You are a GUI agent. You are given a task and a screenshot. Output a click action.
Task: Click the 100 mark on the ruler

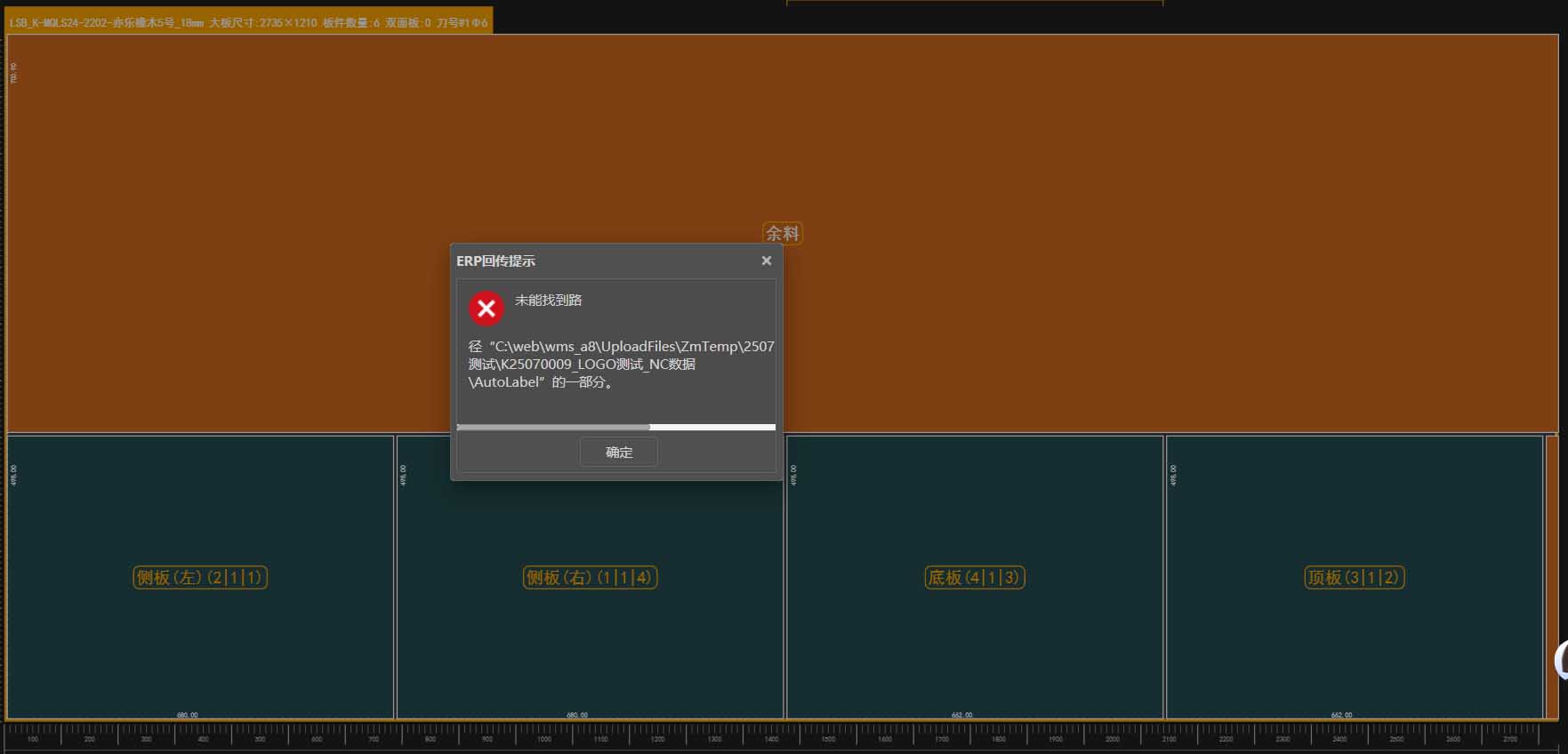(33, 737)
